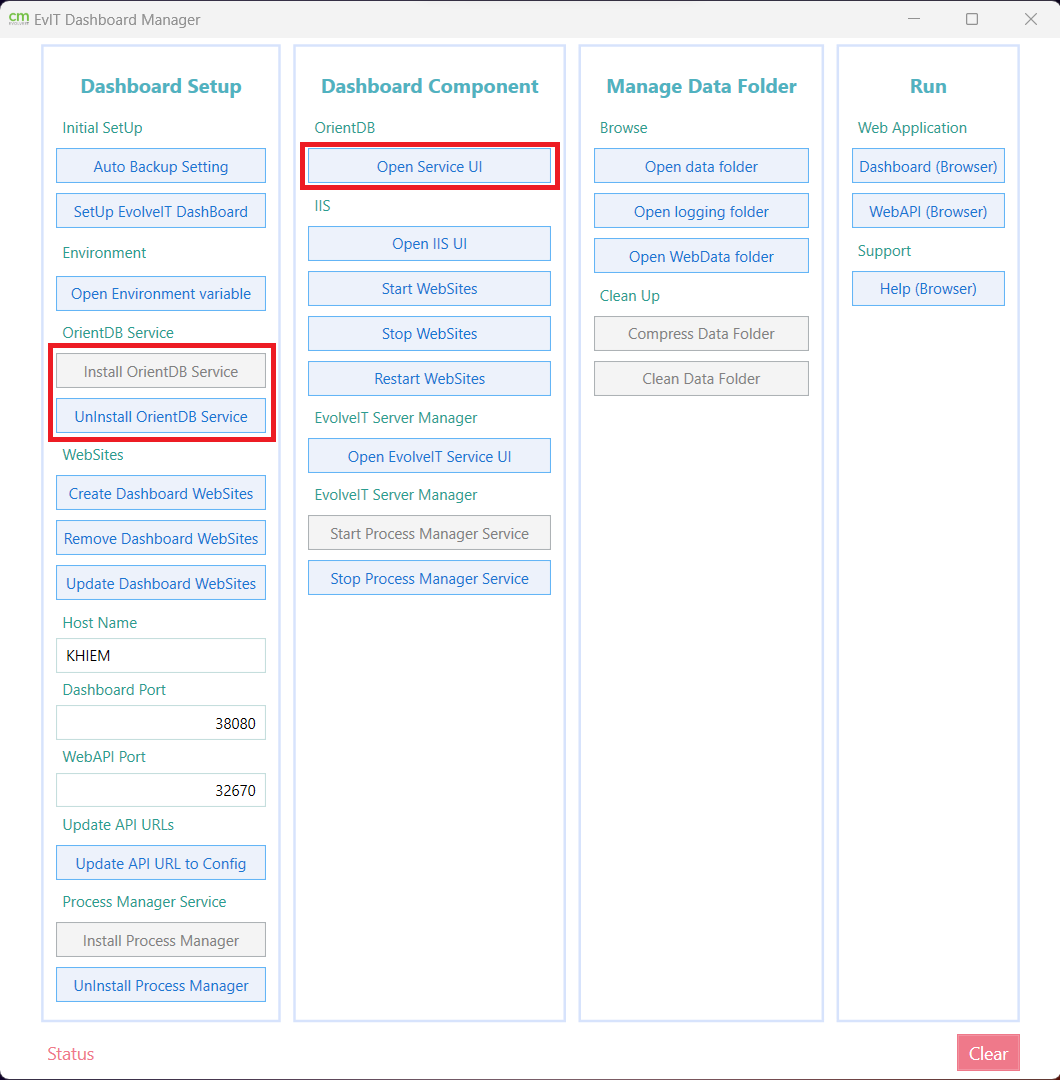
Task: Clean the Data Folder
Action: click(x=700, y=378)
